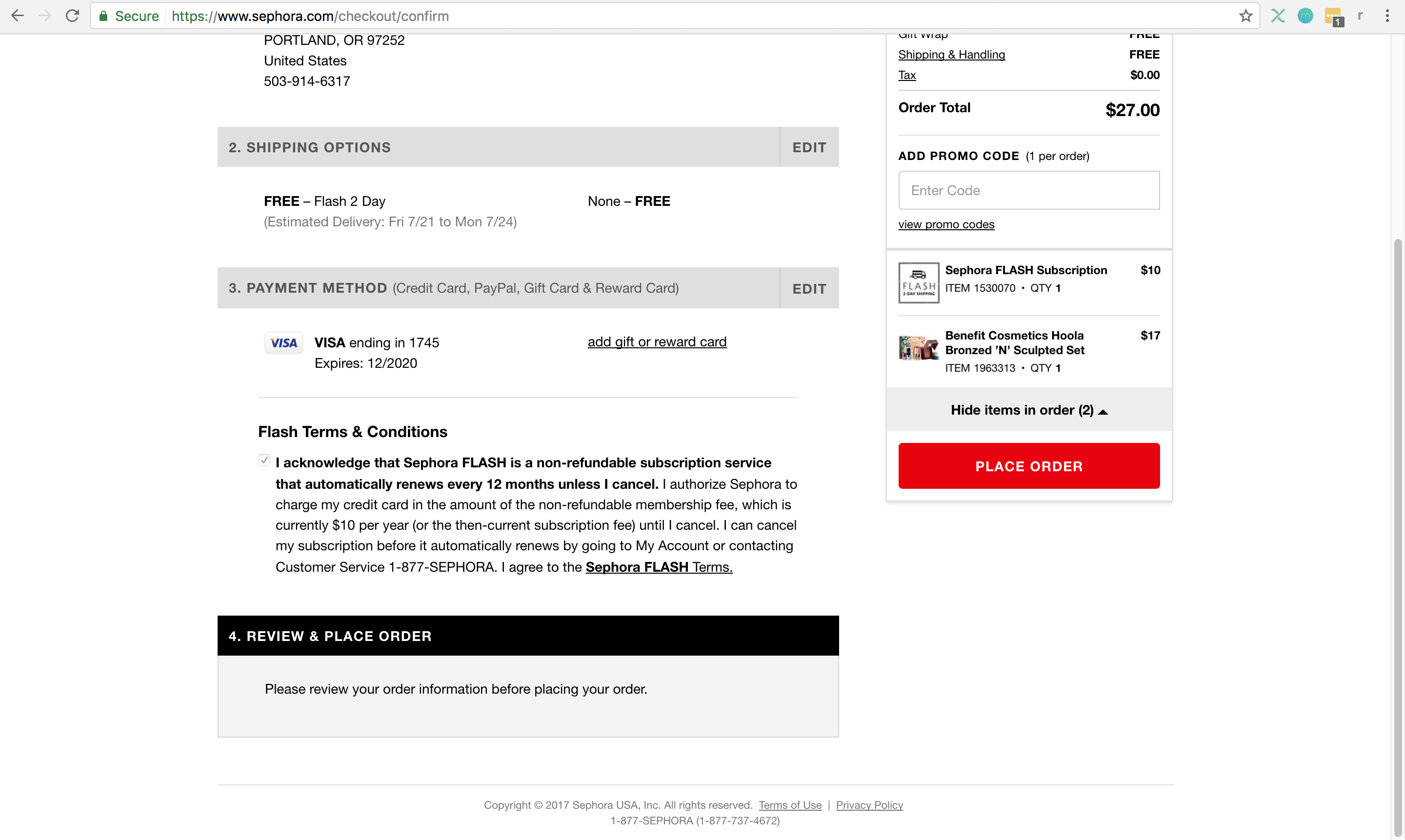Collapse the items in order list
Screen dimensions: 1405x840
pos(1028,410)
